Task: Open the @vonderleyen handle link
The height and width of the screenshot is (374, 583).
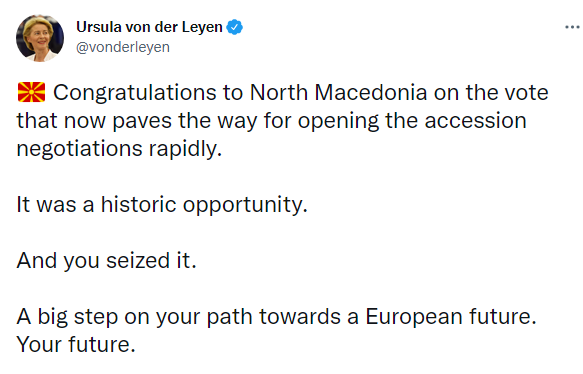Action: 123,47
